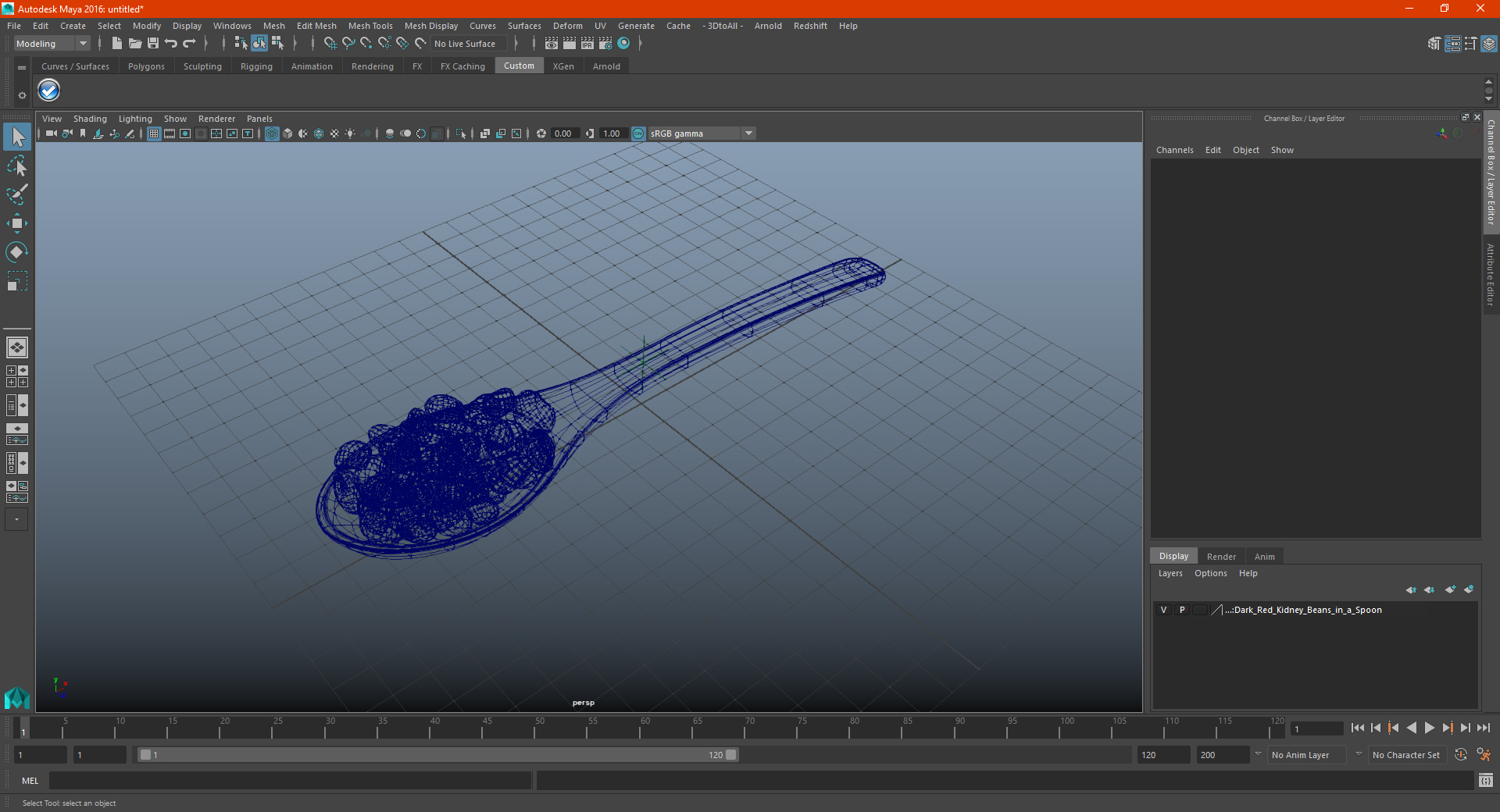Viewport: 1500px width, 812px height.
Task: Open a scene with the folder icon
Action: [134, 44]
